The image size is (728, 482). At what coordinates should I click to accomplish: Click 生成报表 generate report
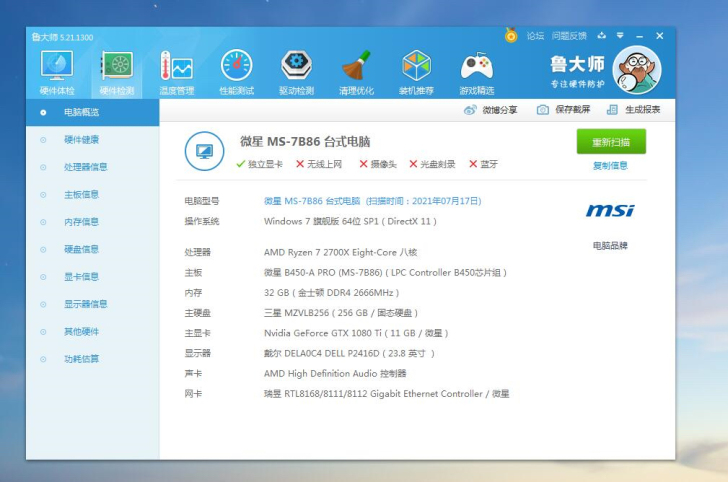point(634,110)
